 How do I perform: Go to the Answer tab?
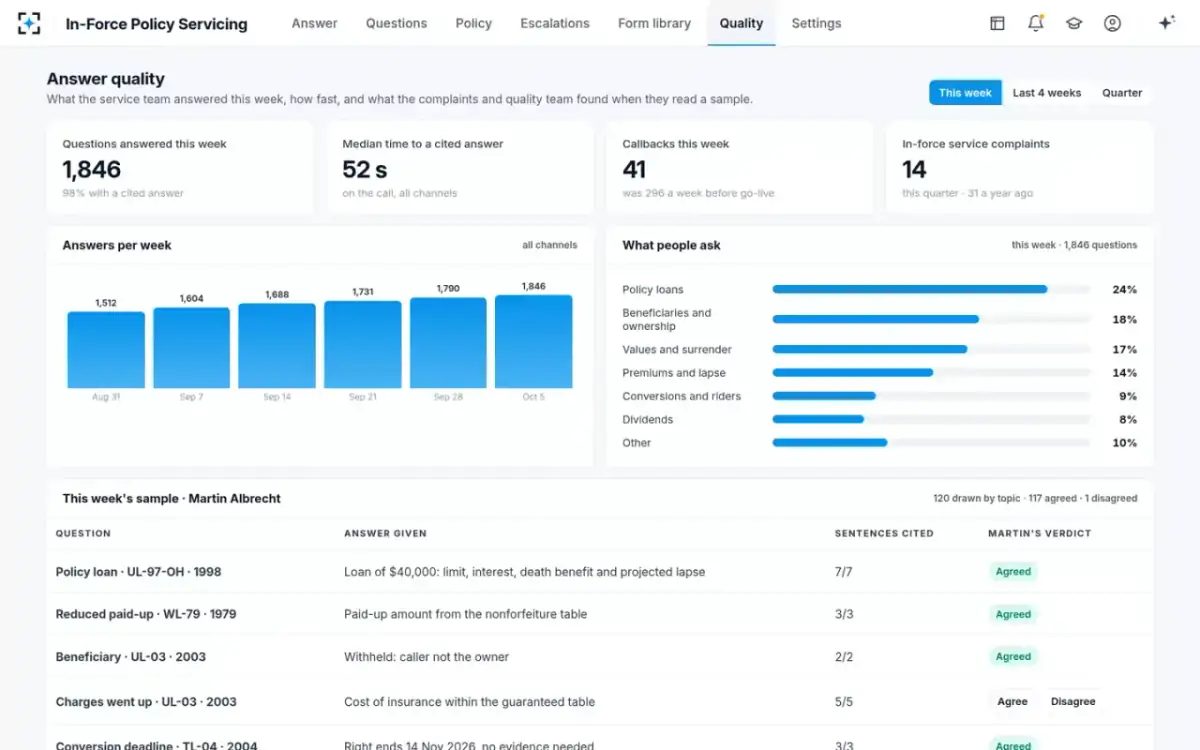(x=314, y=23)
